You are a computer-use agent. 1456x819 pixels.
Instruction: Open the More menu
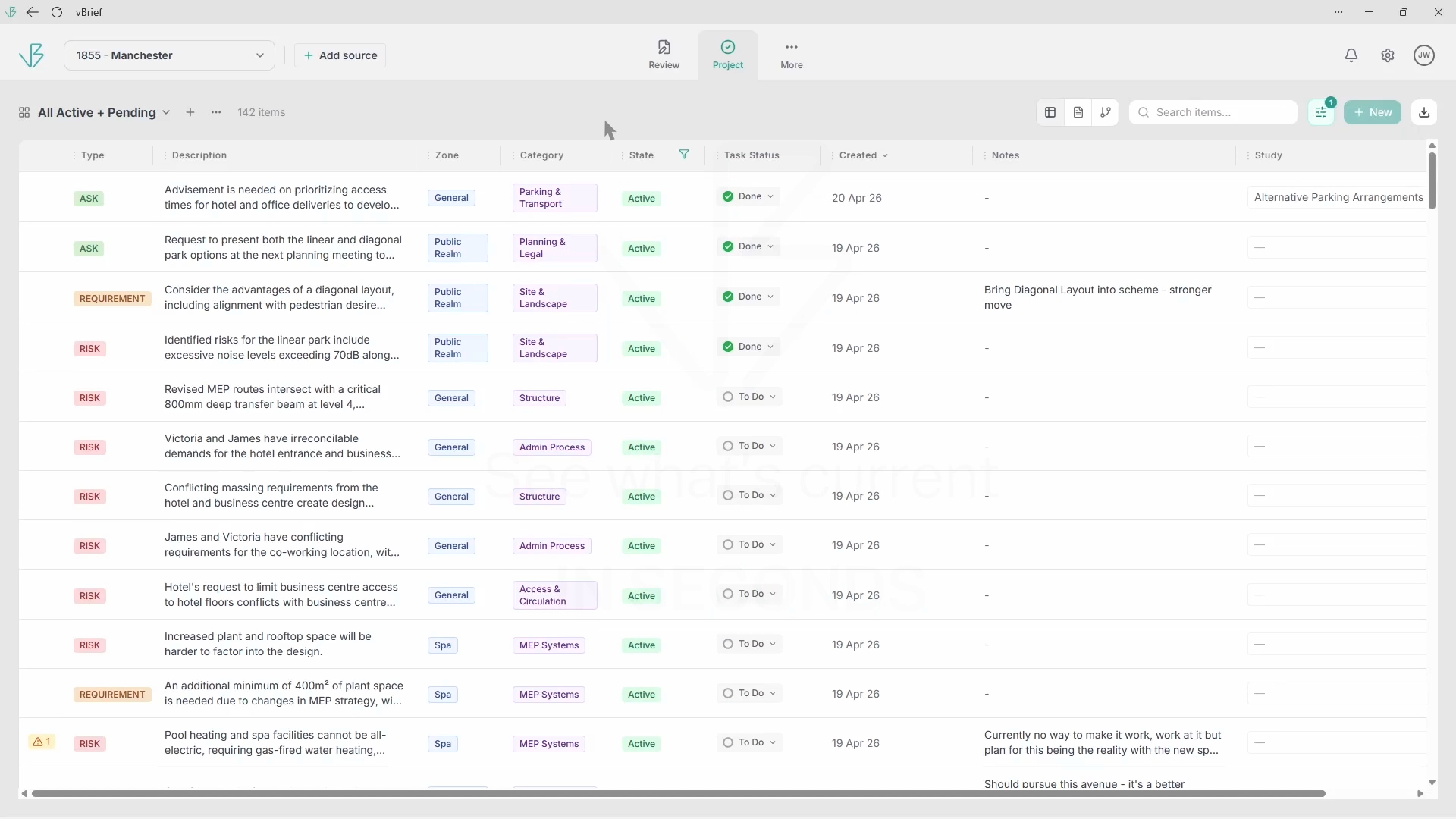pyautogui.click(x=791, y=55)
